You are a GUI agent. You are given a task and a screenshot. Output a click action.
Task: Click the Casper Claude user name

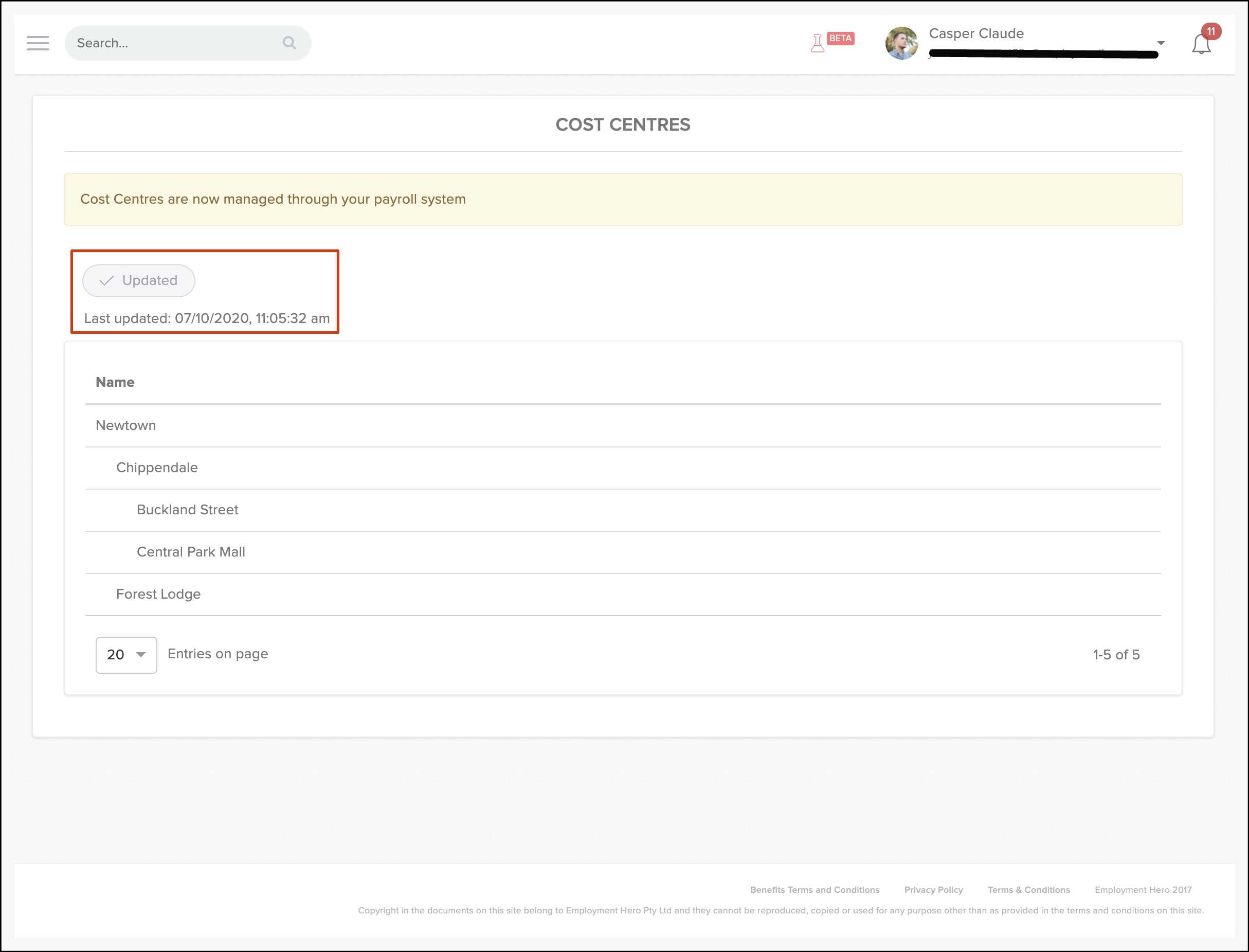coord(976,33)
